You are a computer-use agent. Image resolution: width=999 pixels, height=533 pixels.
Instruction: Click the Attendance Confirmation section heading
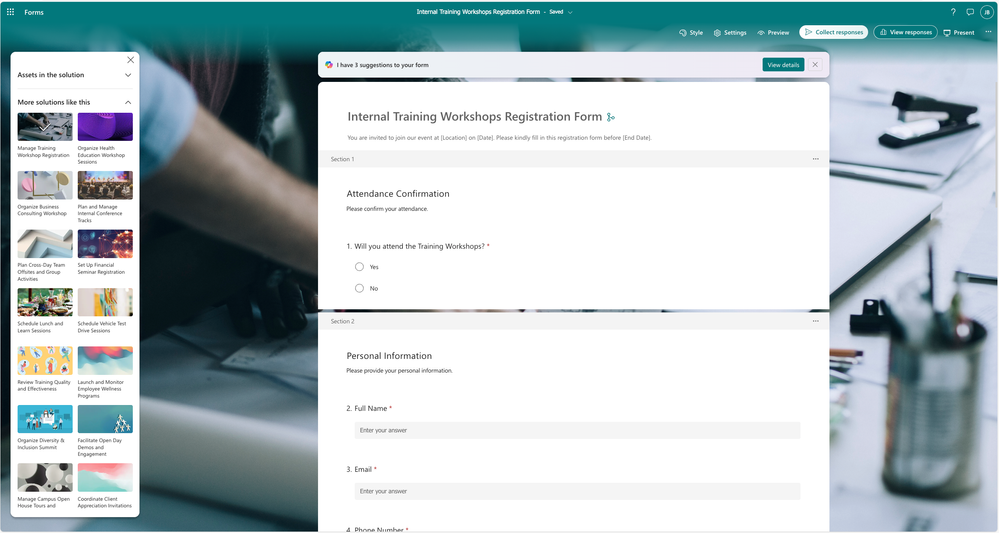pyautogui.click(x=398, y=194)
